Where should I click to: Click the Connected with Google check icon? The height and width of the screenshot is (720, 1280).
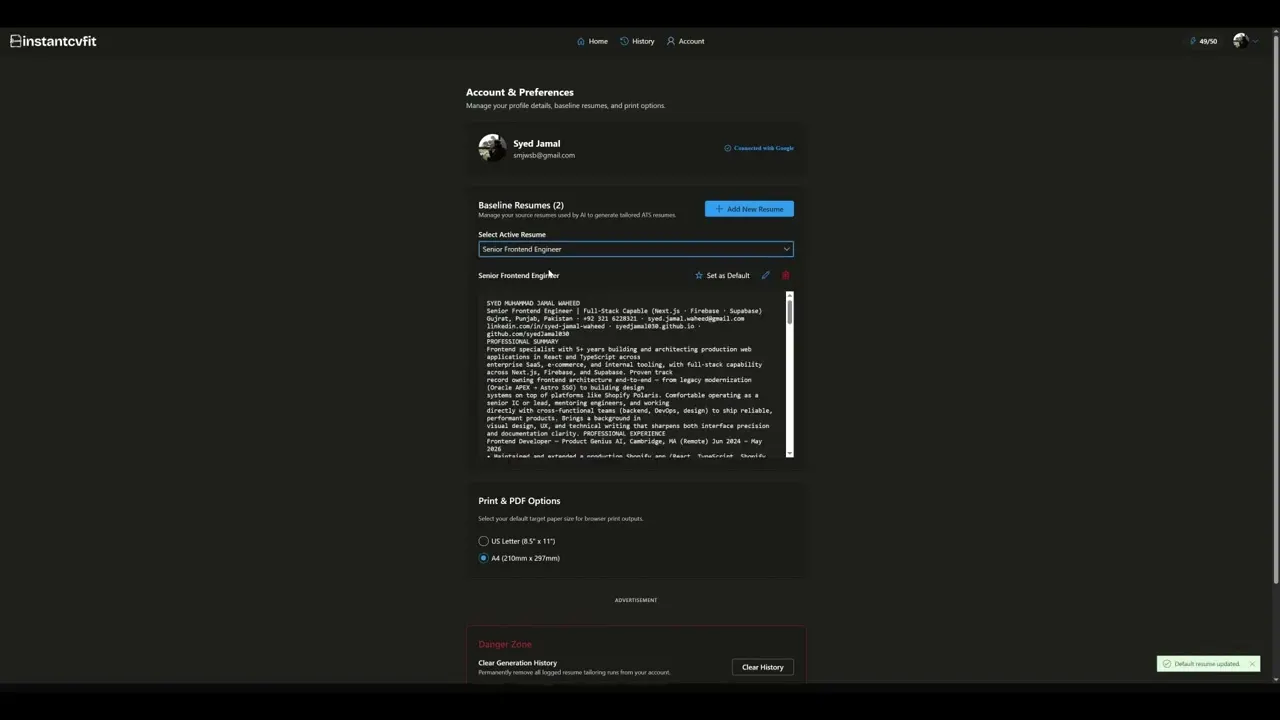click(728, 148)
